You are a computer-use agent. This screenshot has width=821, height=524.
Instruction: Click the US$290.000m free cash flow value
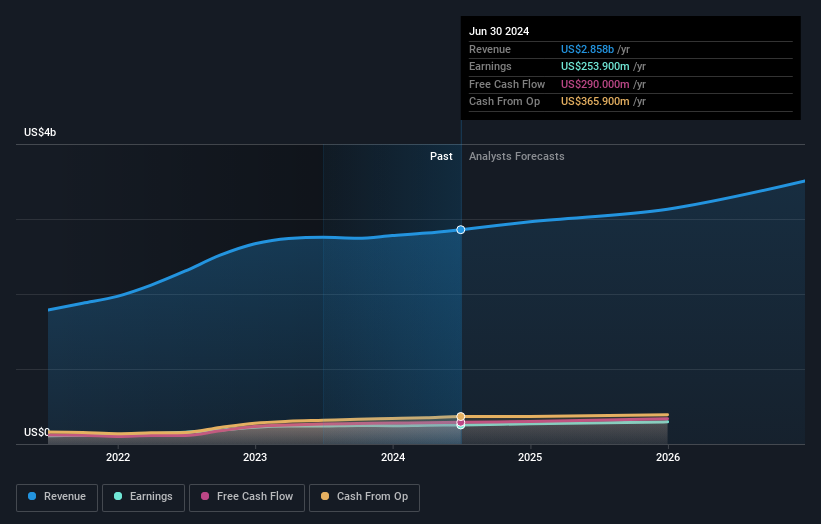pyautogui.click(x=595, y=84)
